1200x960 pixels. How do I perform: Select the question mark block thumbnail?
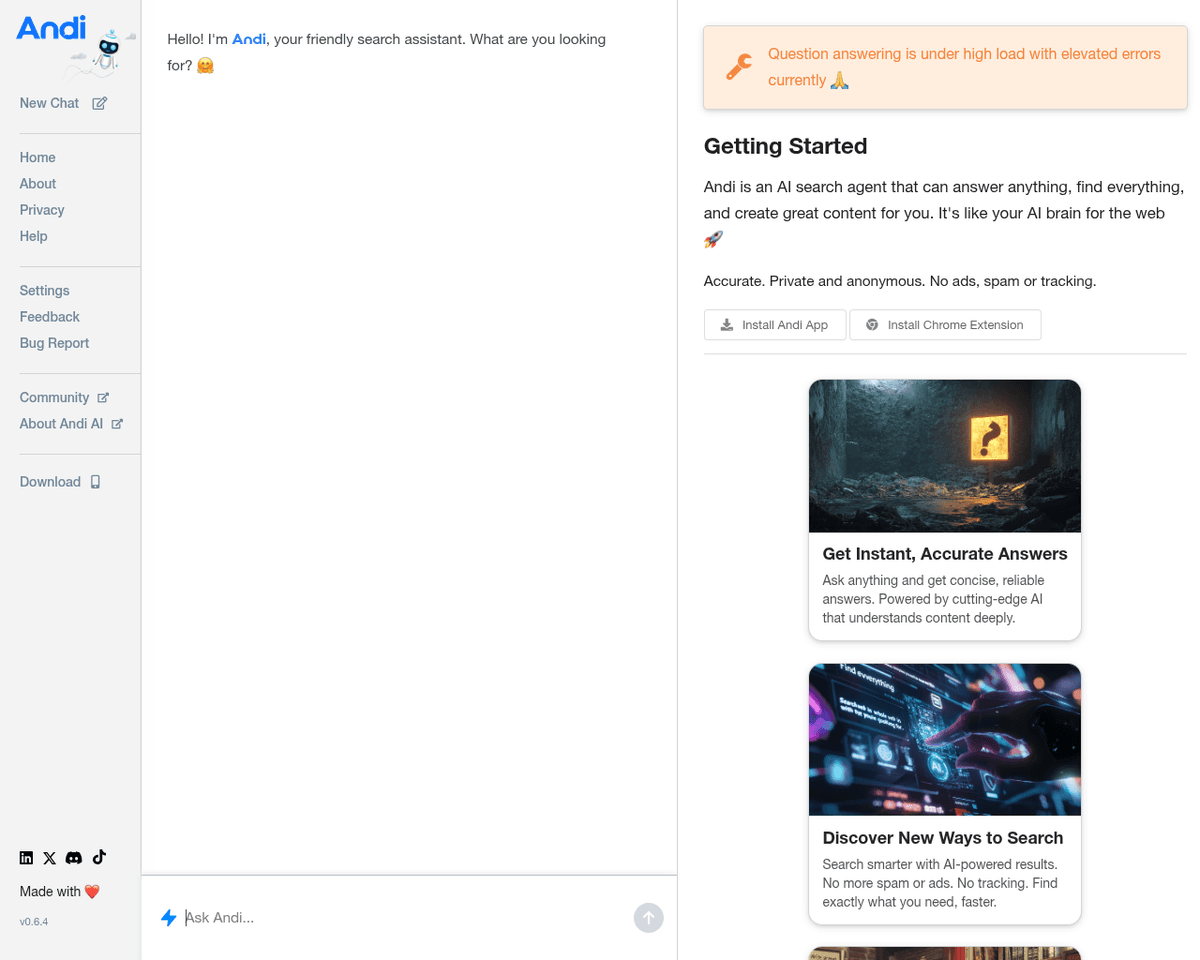(944, 456)
